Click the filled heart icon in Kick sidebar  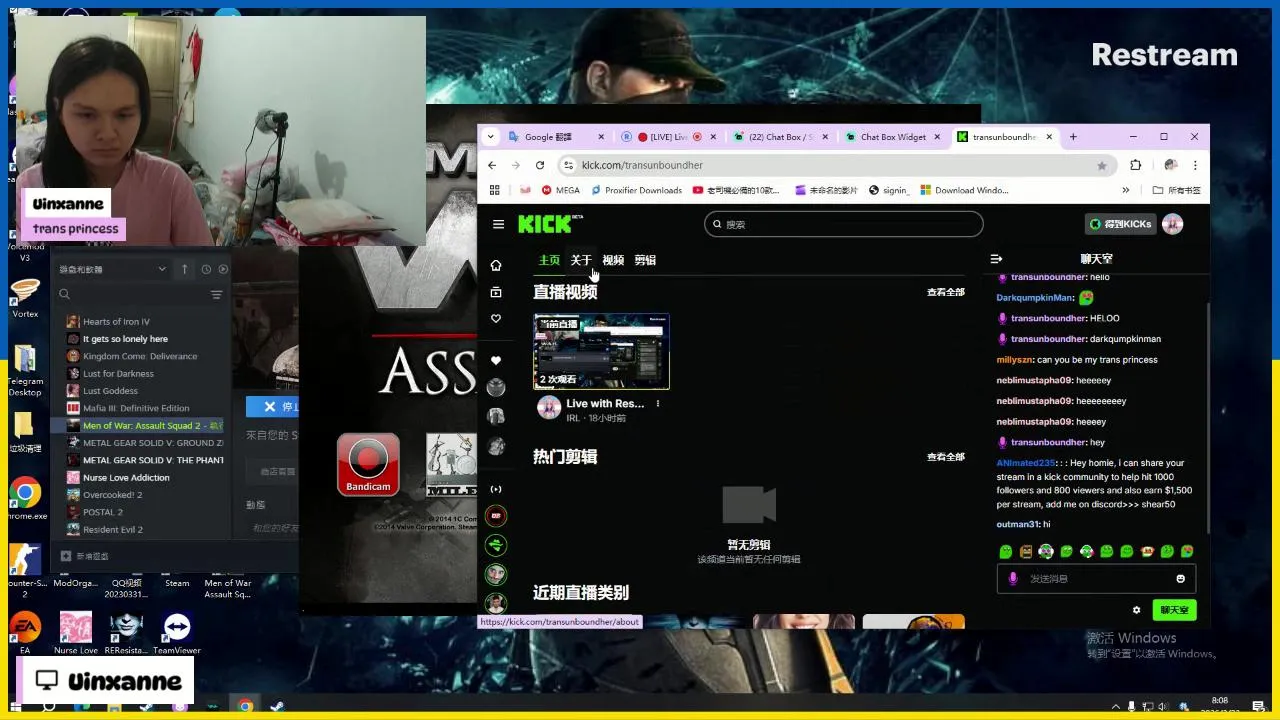point(495,361)
